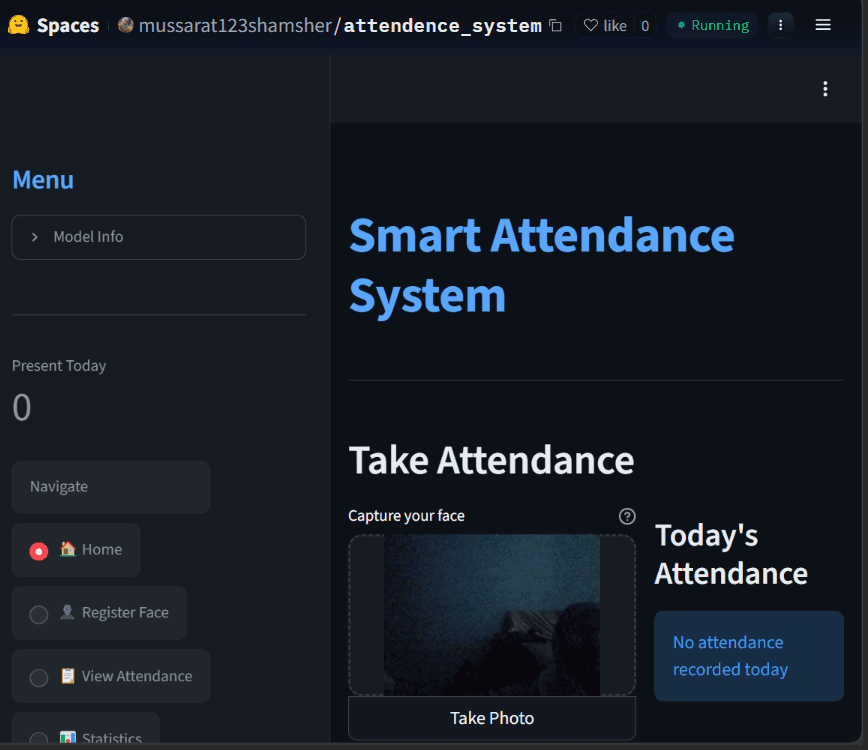Copy the space name with the copy icon
Viewport: 868px width, 750px height.
[555, 25]
